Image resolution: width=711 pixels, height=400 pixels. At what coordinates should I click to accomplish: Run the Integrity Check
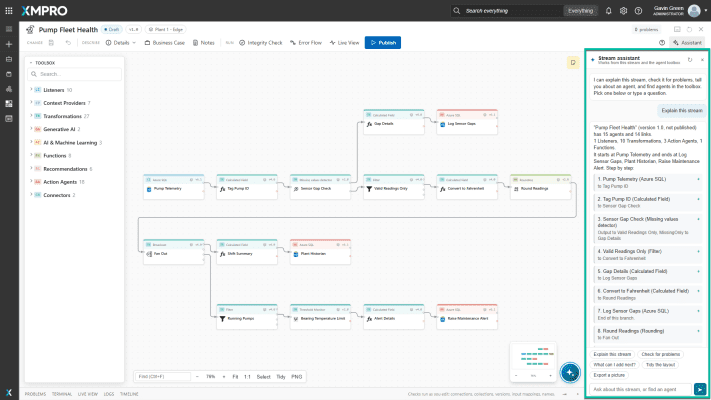261,43
